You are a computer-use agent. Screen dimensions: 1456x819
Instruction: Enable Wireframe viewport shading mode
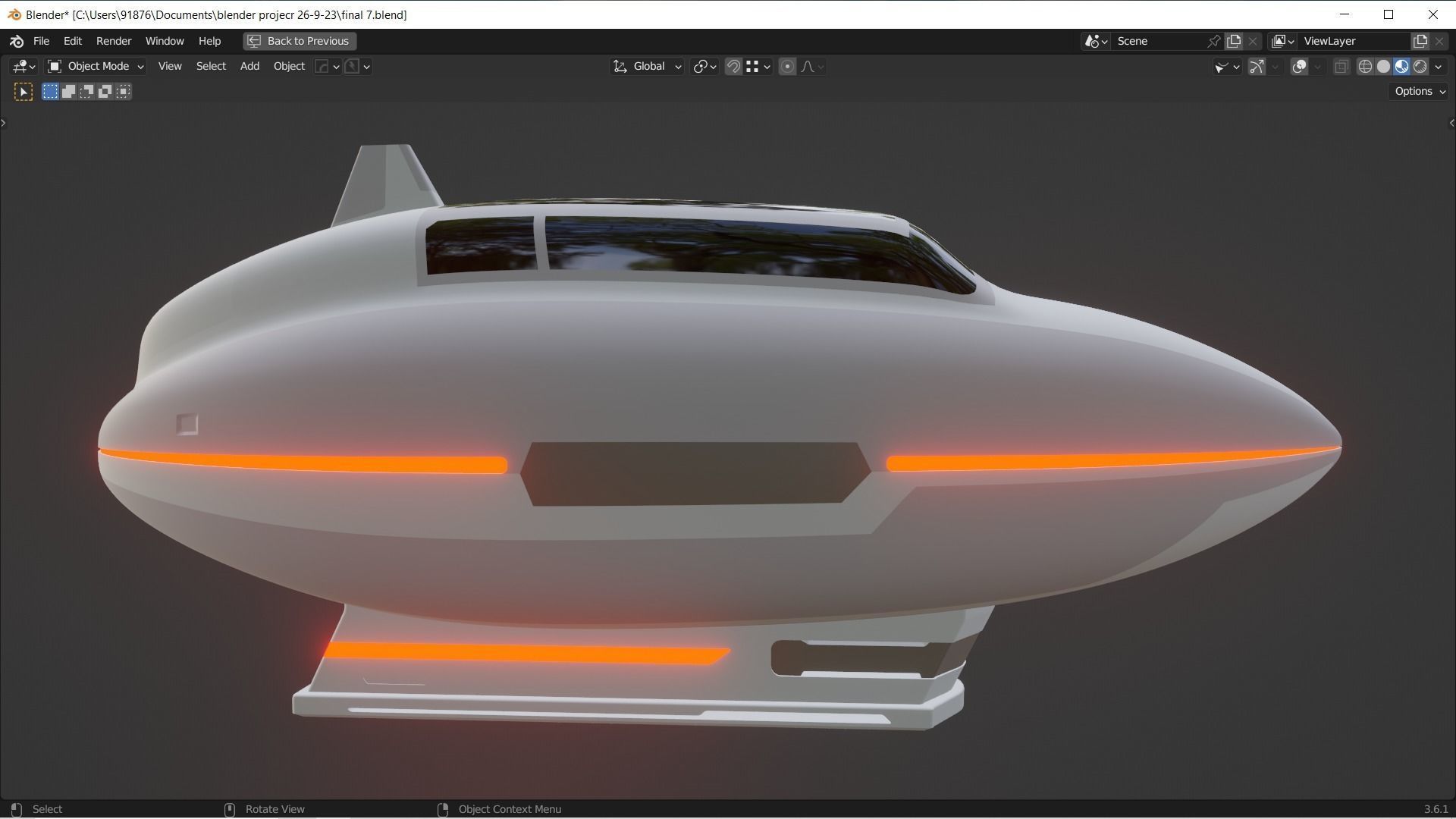tap(1365, 66)
